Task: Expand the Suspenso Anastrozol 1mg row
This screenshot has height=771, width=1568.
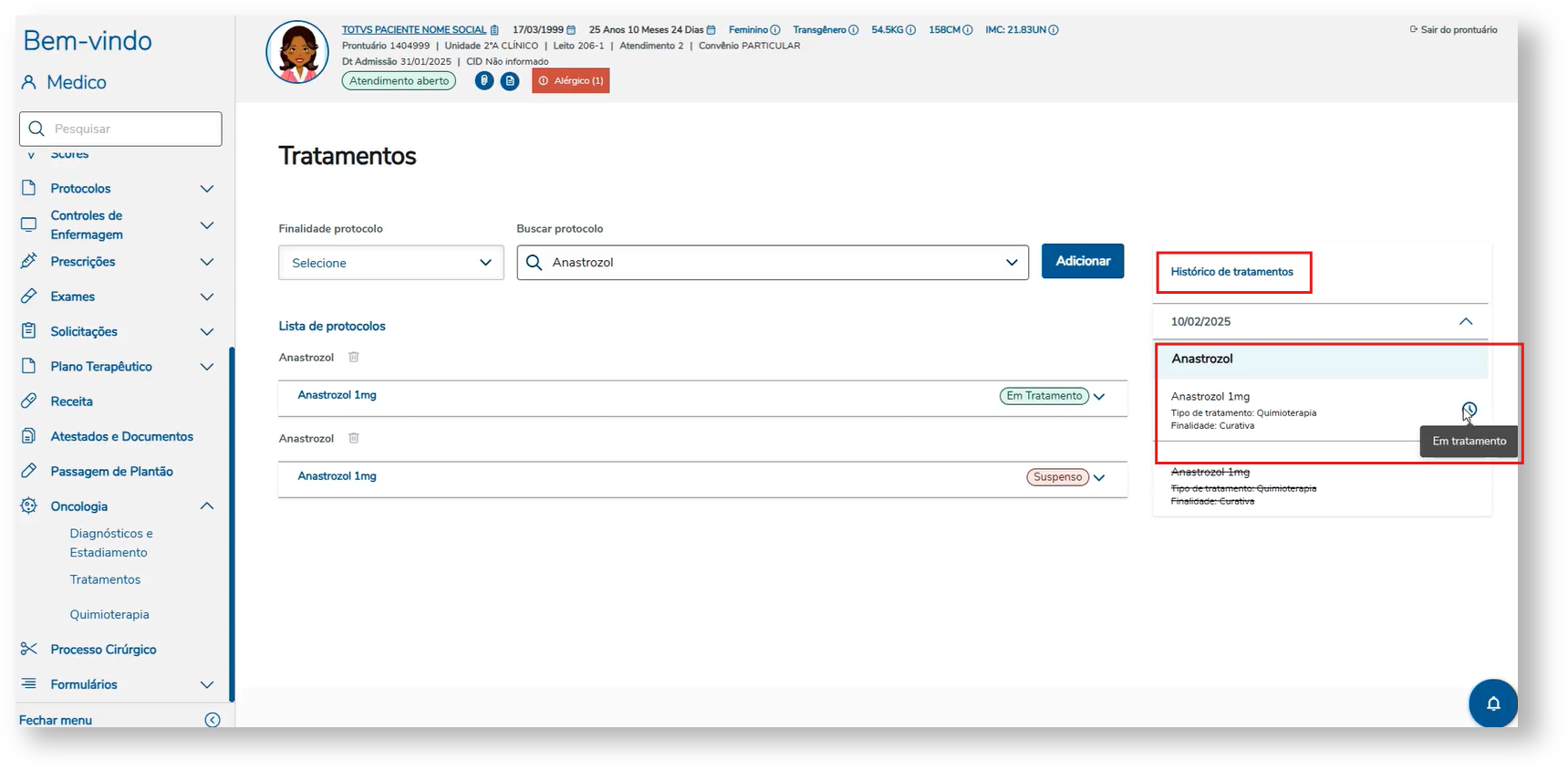Action: (1099, 478)
